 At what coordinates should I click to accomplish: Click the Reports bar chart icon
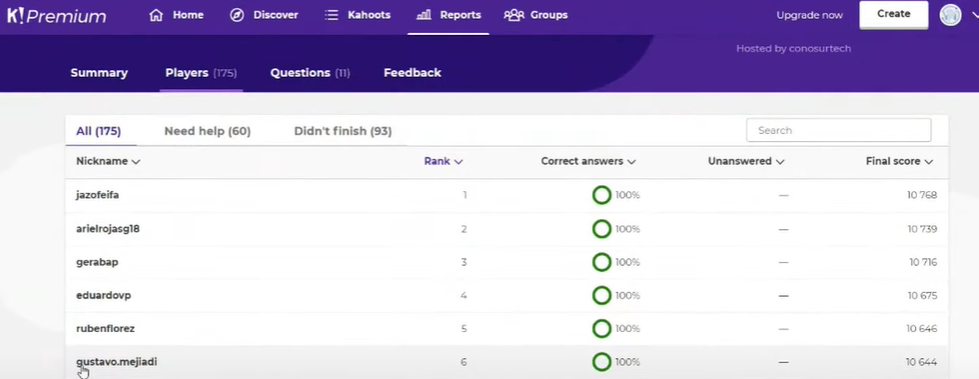[423, 15]
